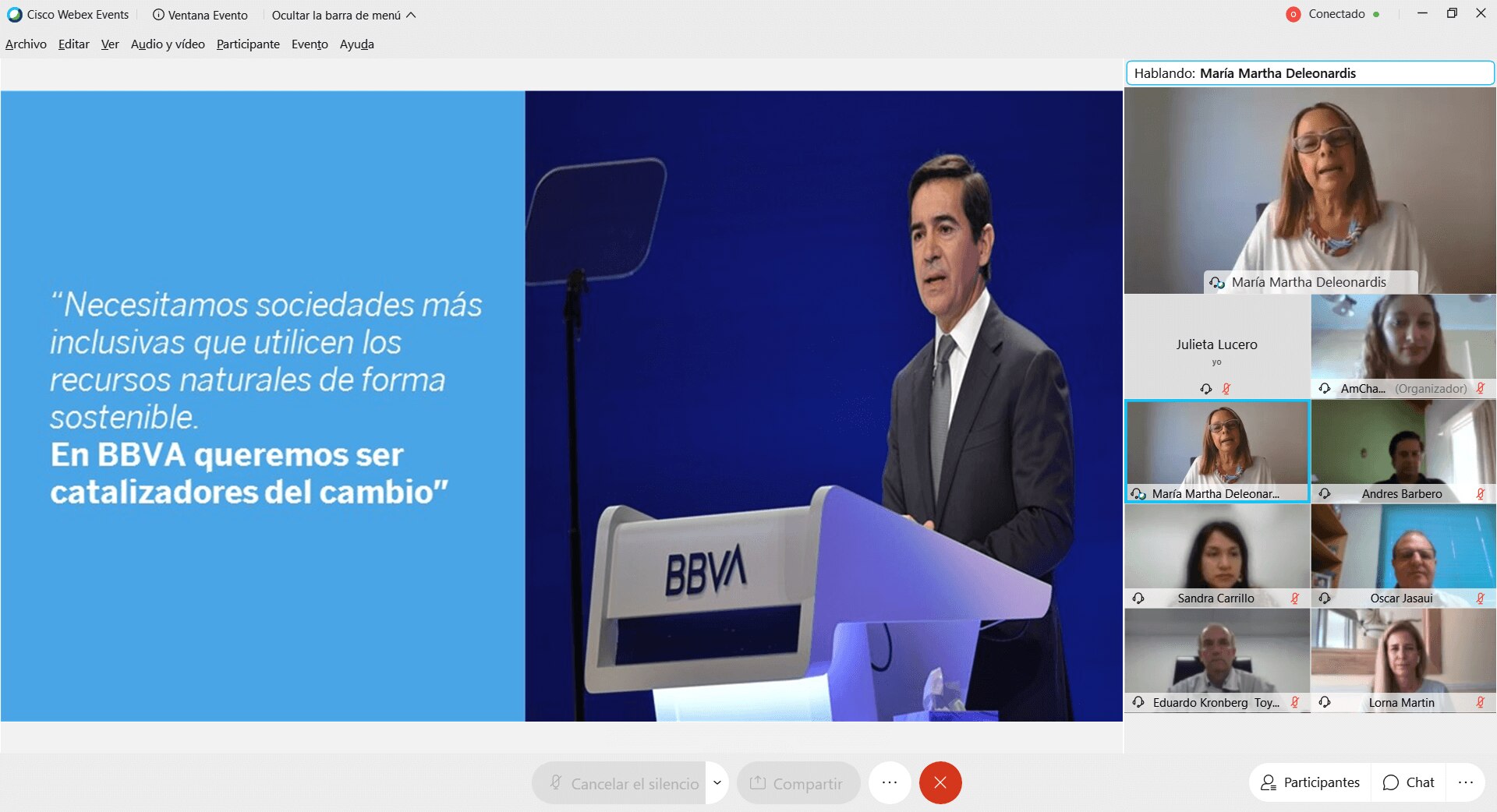Select the Lorna Martin video tile
The width and height of the screenshot is (1497, 812).
(1403, 660)
